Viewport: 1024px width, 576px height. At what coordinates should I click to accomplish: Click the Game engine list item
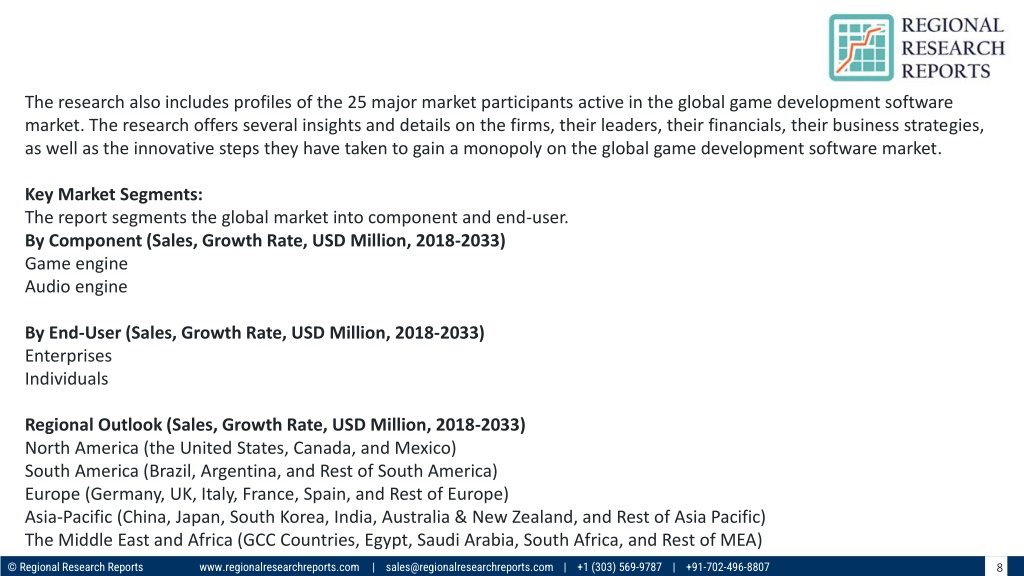tap(76, 264)
